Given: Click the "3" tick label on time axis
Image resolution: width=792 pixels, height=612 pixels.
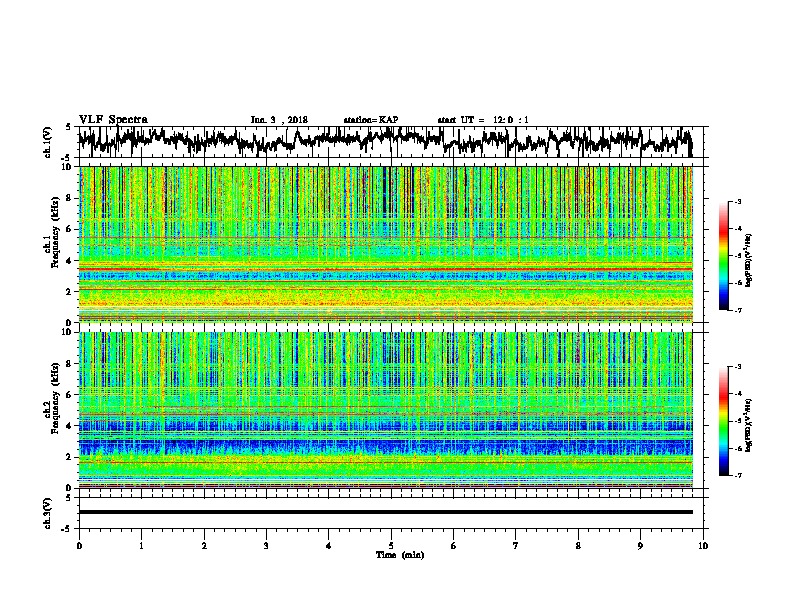Looking at the screenshot, I should tap(266, 546).
